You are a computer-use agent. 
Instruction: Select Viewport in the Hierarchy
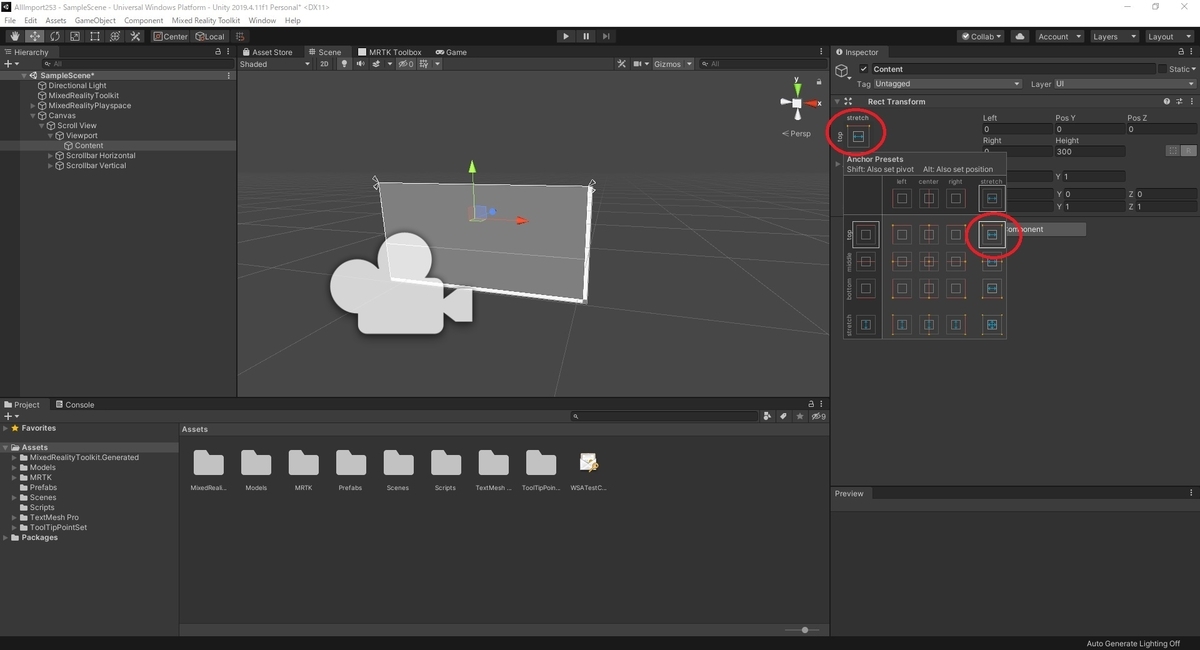coord(82,136)
